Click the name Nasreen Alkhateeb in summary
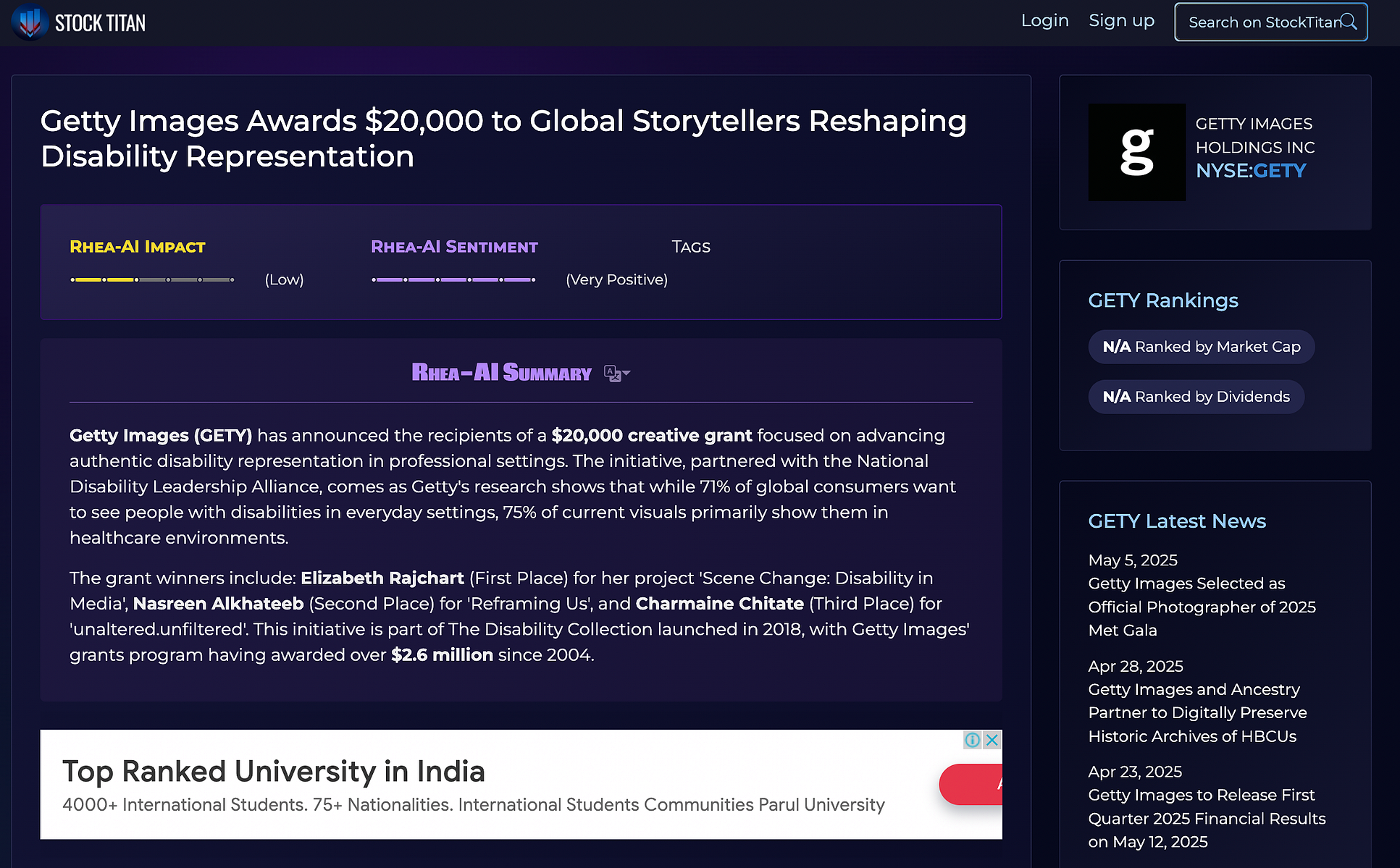 [x=218, y=603]
